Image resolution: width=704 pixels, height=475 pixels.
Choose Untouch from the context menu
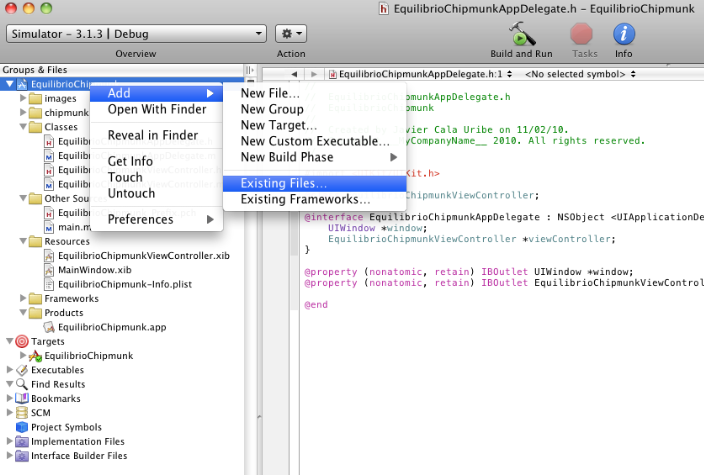click(x=156, y=194)
